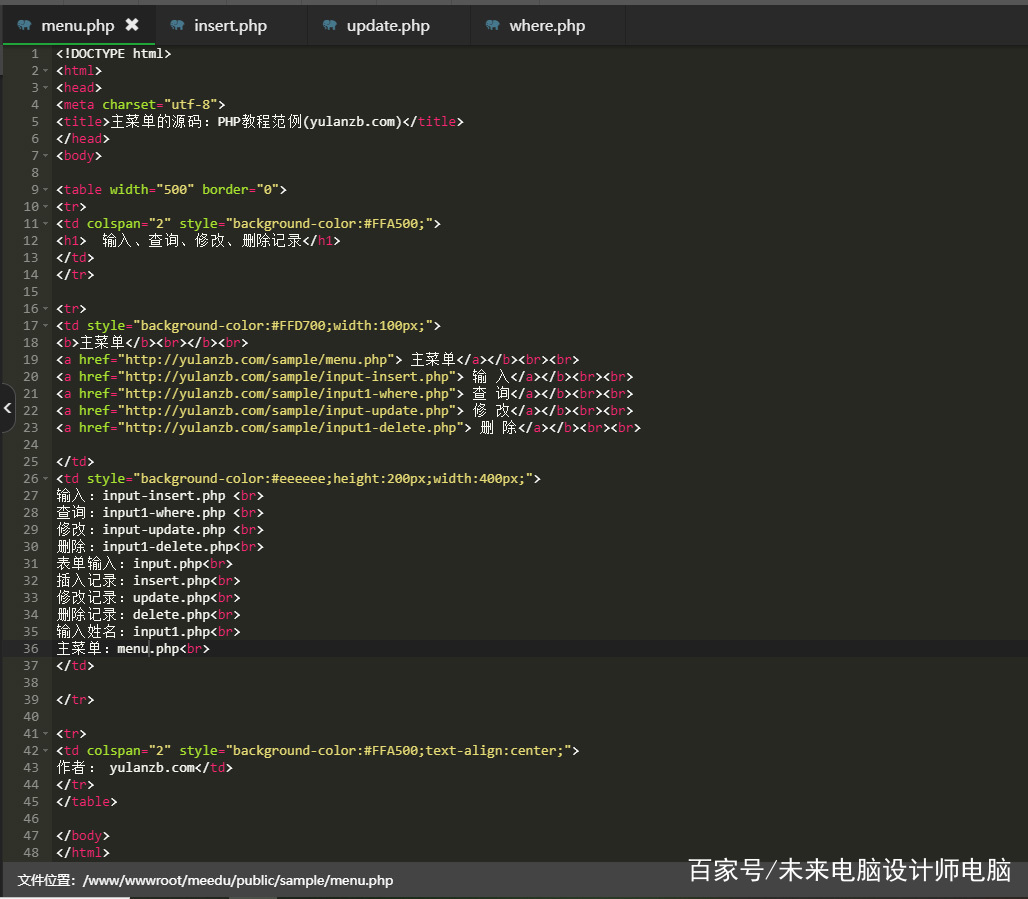Click line number 36 in the gutter
Viewport: 1028px width, 899px height.
tap(31, 649)
